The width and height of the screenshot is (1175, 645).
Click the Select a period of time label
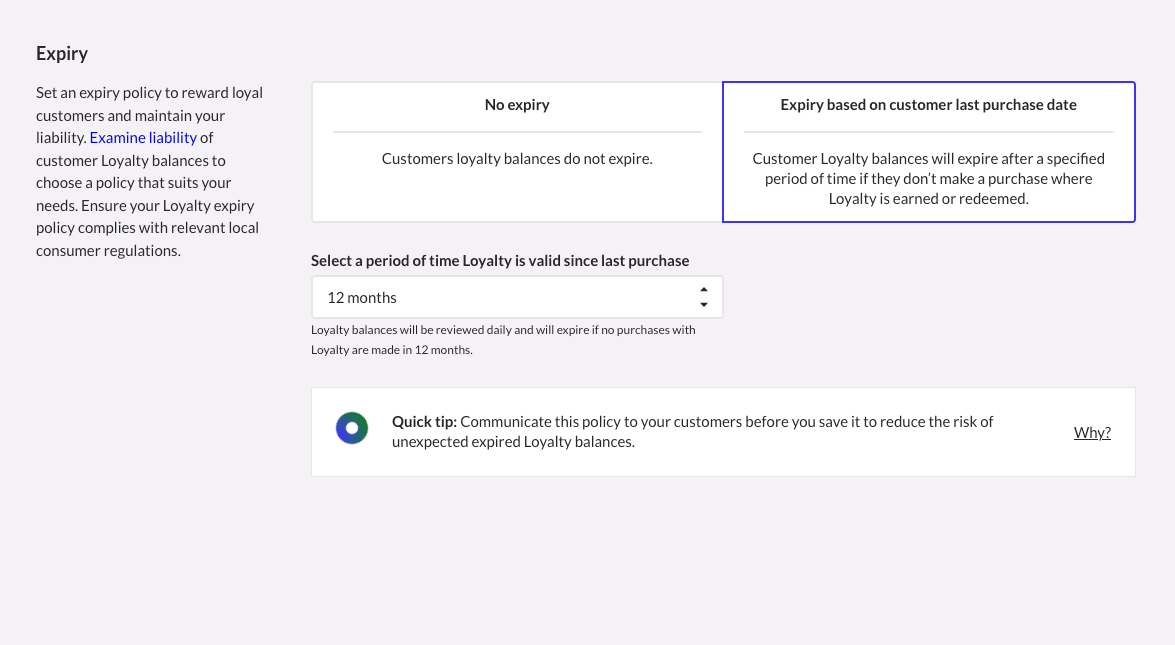[x=500, y=261]
